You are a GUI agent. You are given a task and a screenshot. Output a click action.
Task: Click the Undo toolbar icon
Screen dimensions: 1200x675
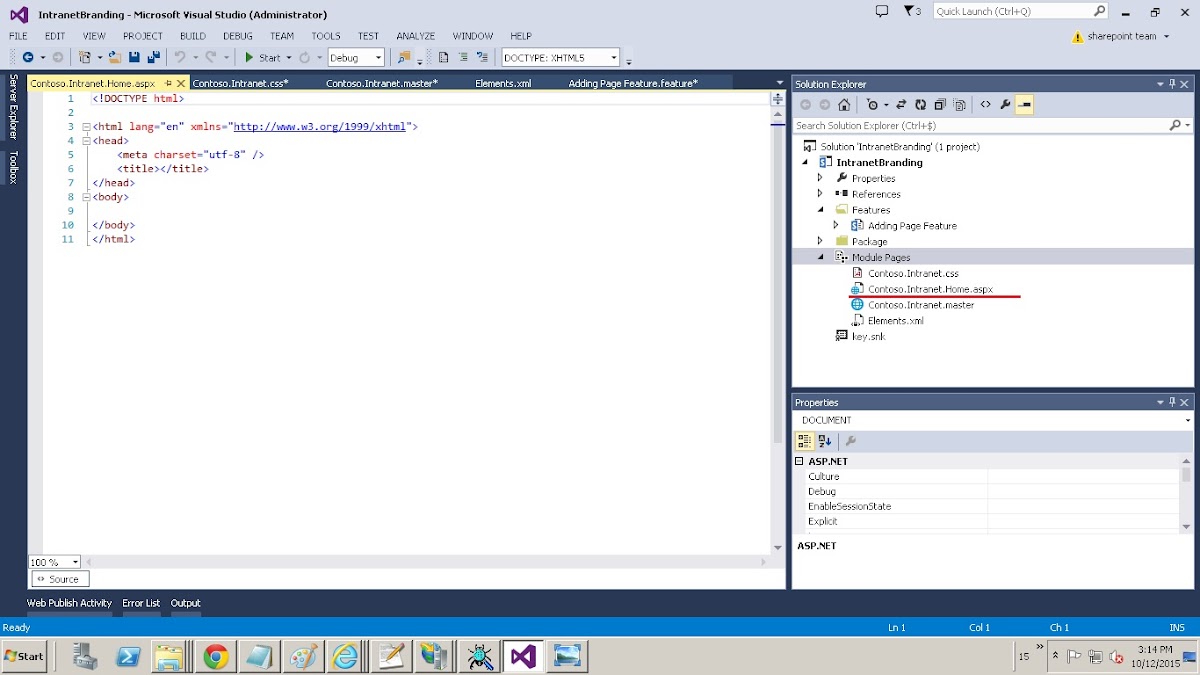[180, 58]
